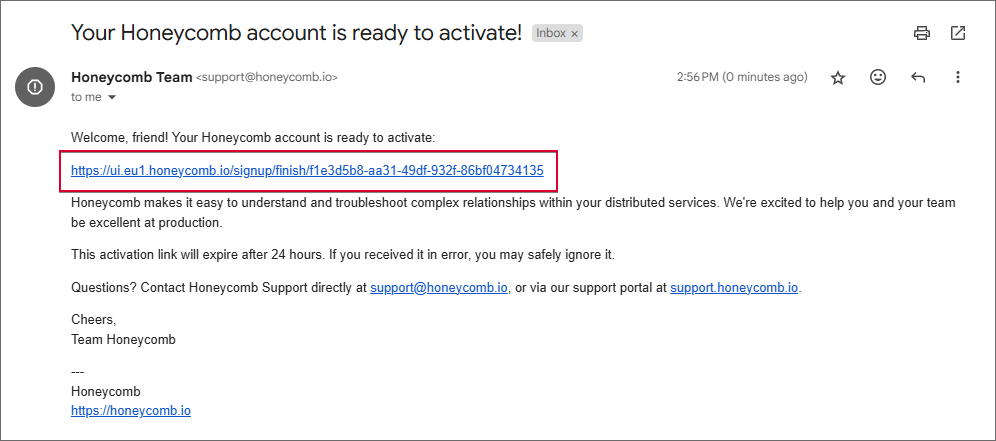The width and height of the screenshot is (996, 441).
Task: Reply using the arrow icon
Action: (x=918, y=78)
